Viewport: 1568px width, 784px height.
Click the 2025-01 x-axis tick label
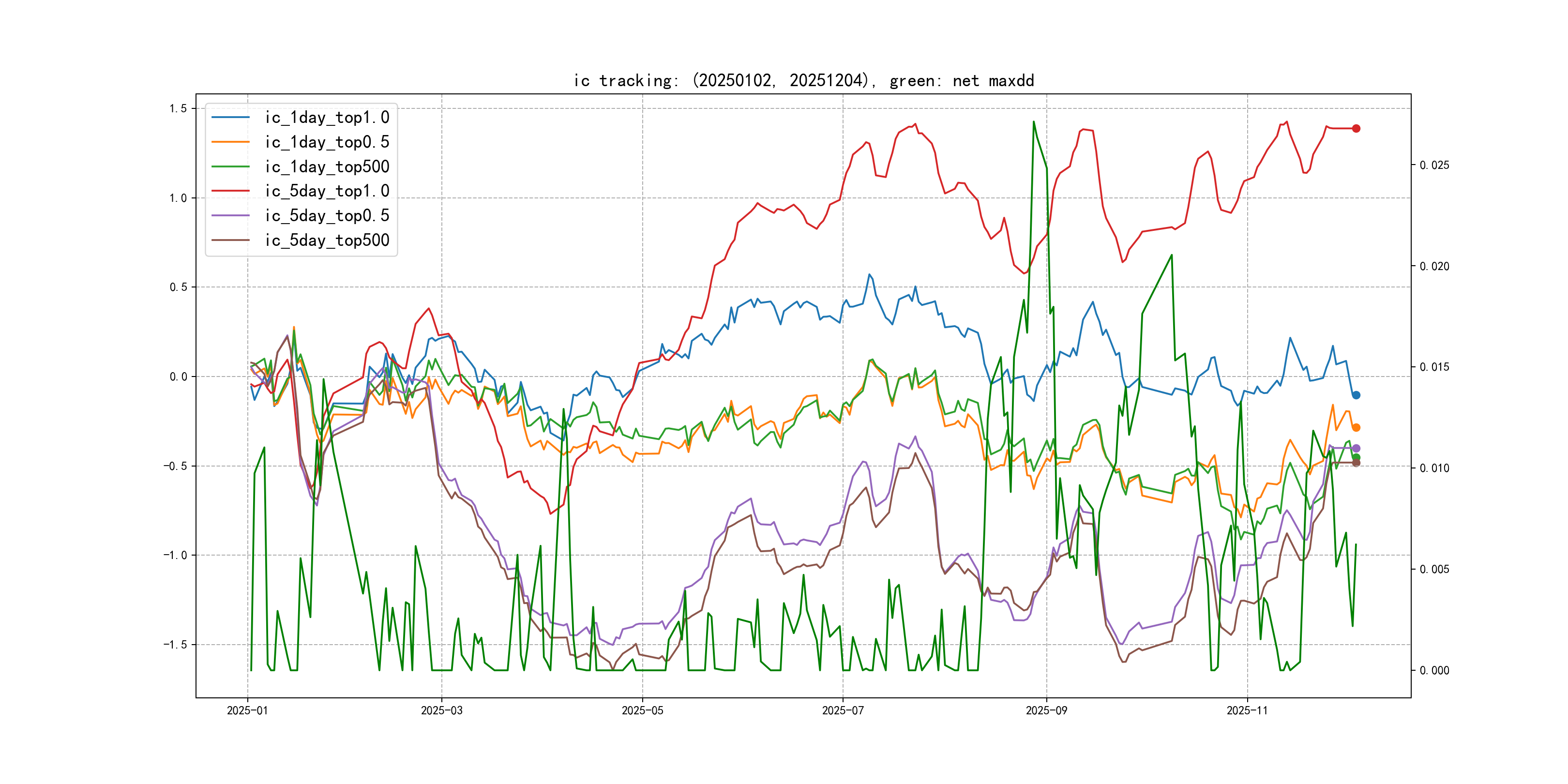(x=247, y=710)
